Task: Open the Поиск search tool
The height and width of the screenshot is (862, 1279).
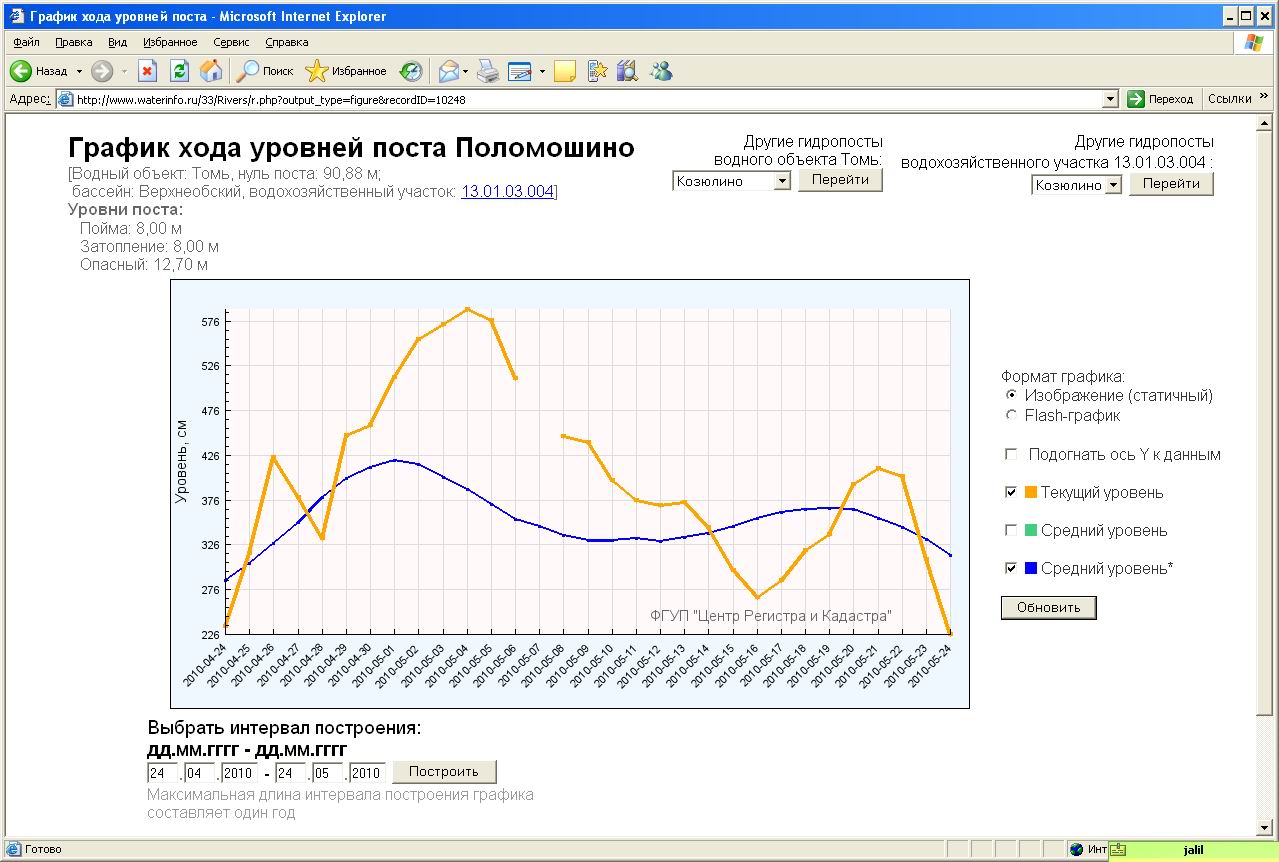Action: 265,71
